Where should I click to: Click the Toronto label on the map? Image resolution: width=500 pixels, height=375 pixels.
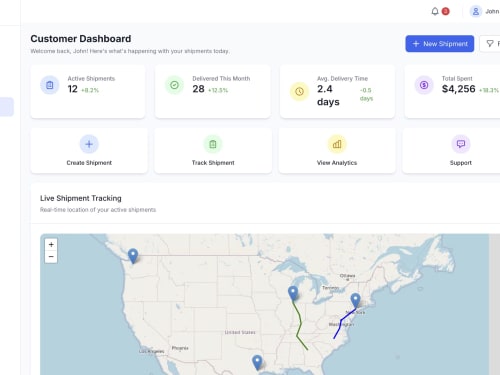click(x=330, y=288)
